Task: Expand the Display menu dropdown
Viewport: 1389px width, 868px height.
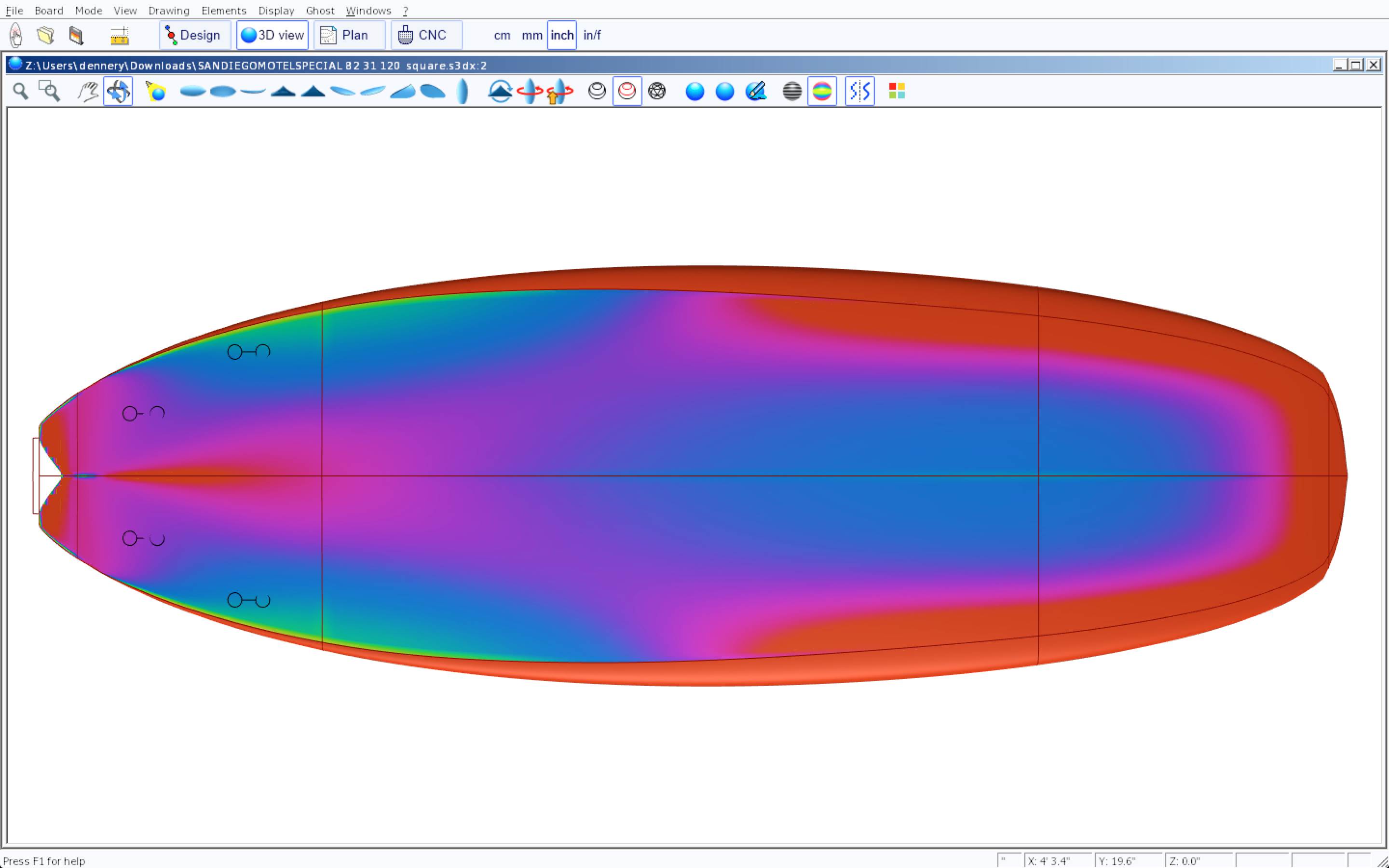Action: tap(276, 10)
